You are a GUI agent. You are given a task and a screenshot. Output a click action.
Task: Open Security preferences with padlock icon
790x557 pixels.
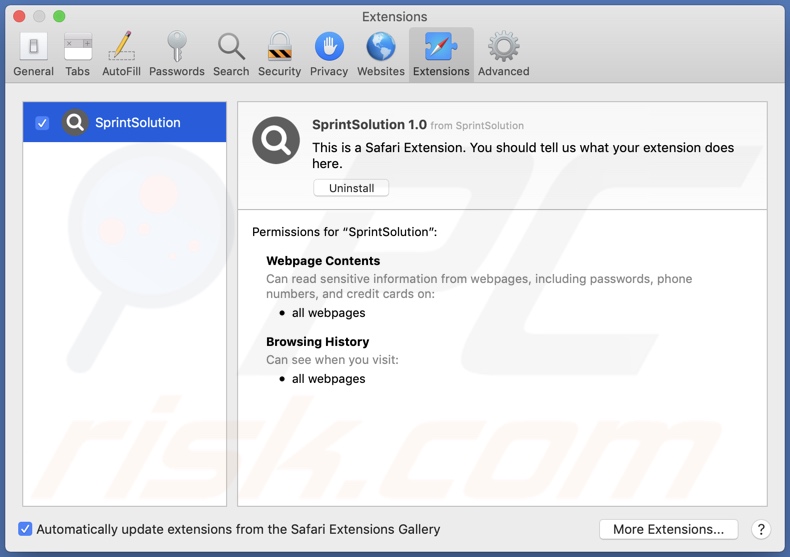click(279, 54)
